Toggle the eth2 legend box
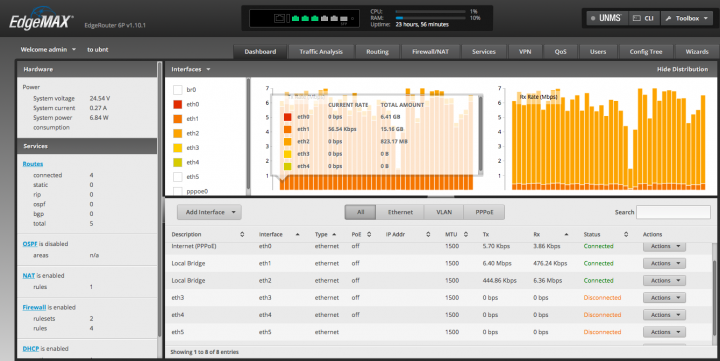This screenshot has height=361, width=720. click(x=178, y=133)
